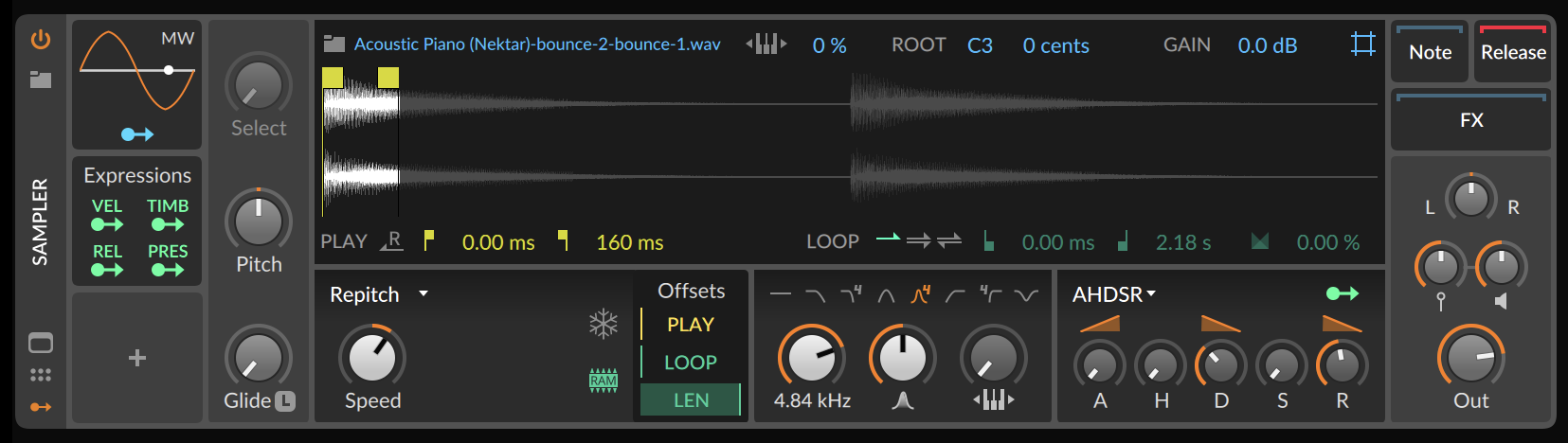The width and height of the screenshot is (1568, 443).
Task: Open the Repitch playback mode dropdown
Action: 379,294
